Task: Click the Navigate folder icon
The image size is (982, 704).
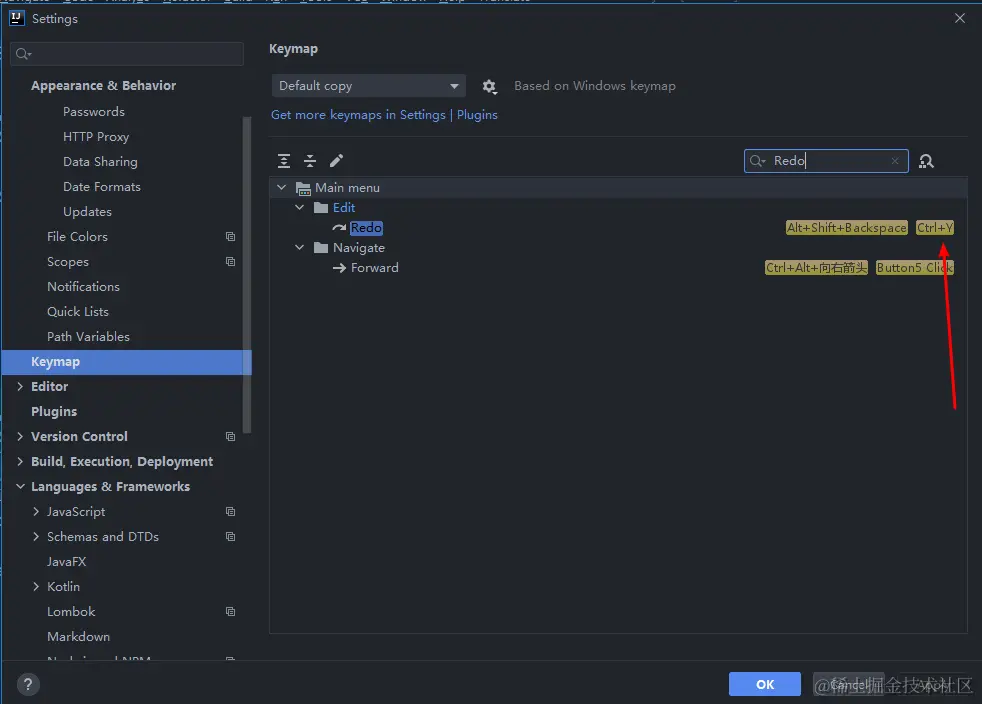Action: 321,247
